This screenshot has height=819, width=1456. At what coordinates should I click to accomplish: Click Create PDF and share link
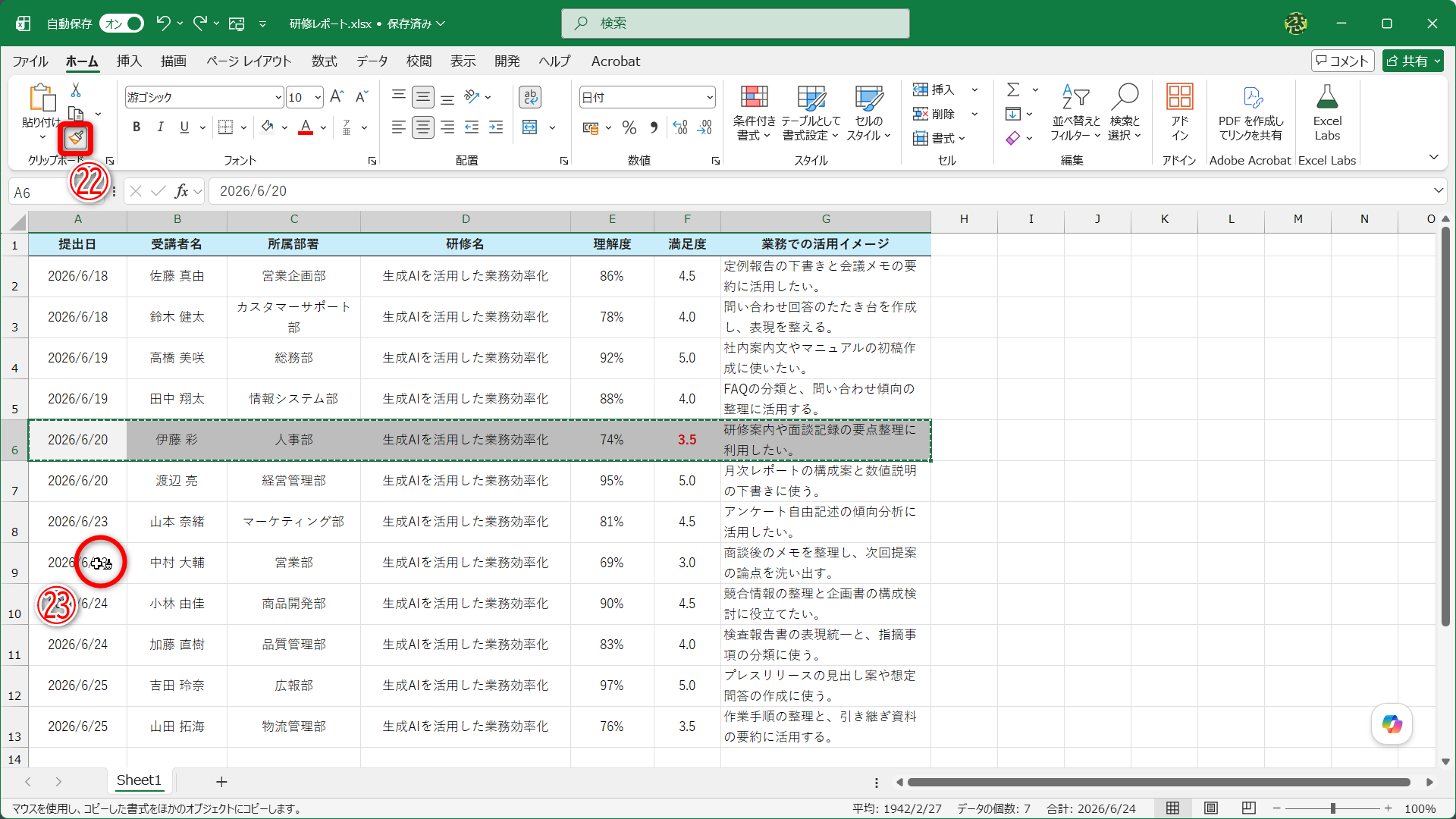point(1250,111)
